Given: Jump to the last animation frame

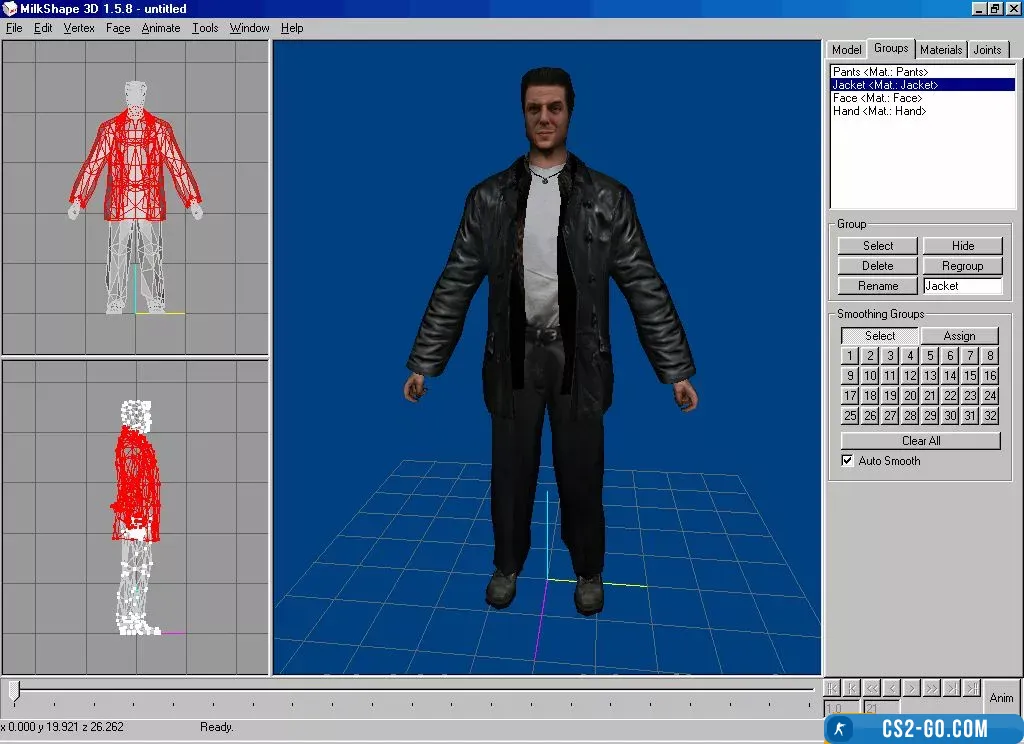Looking at the screenshot, I should (x=972, y=688).
